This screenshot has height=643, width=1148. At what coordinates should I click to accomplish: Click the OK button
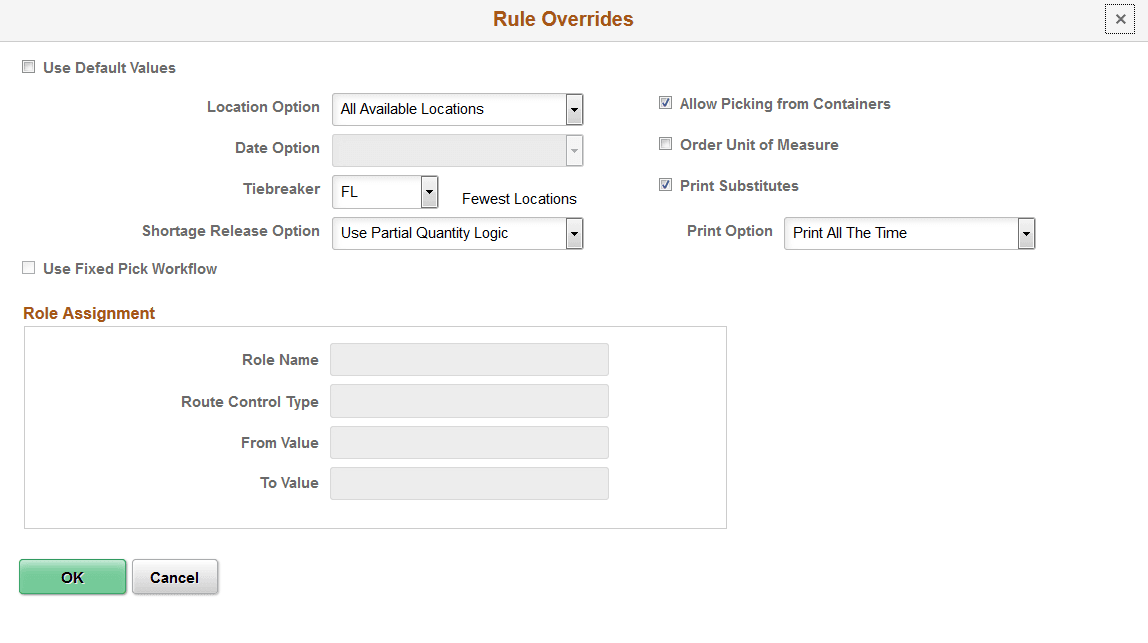pyautogui.click(x=72, y=577)
